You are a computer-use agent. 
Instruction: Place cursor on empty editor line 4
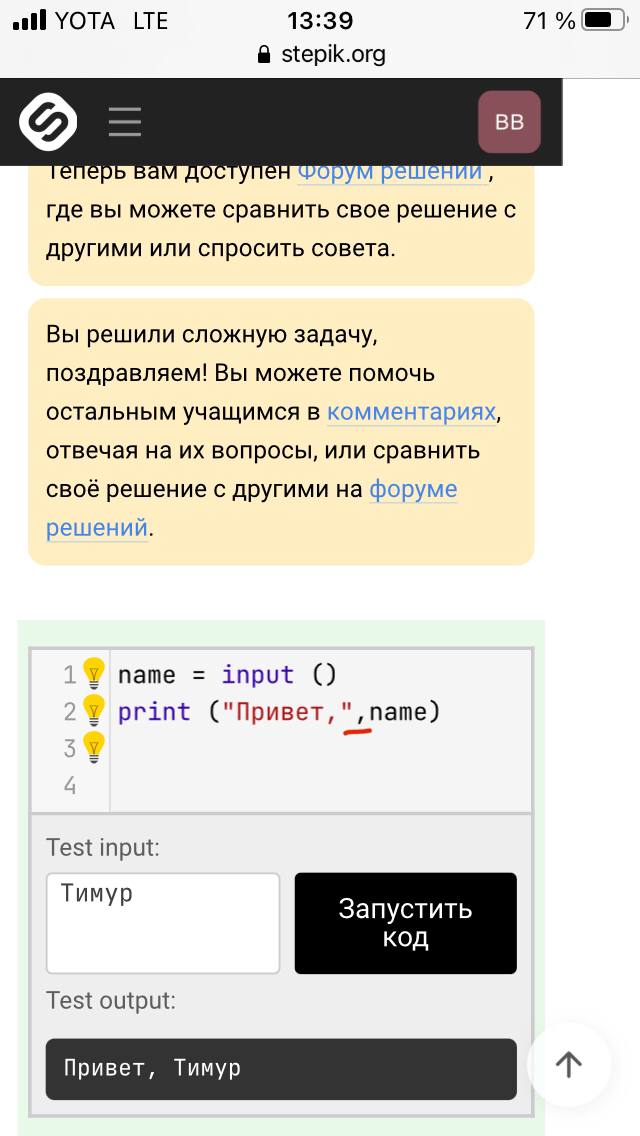pyautogui.click(x=320, y=785)
